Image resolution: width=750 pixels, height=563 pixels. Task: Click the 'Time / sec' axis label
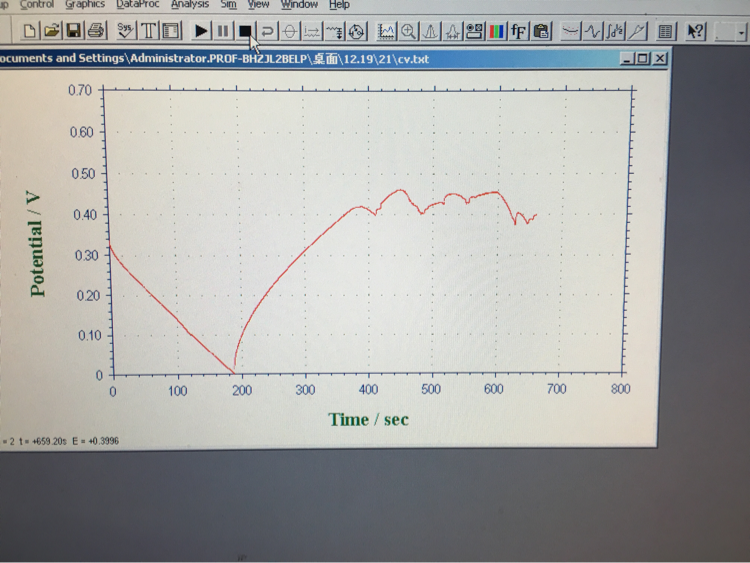coord(368,419)
